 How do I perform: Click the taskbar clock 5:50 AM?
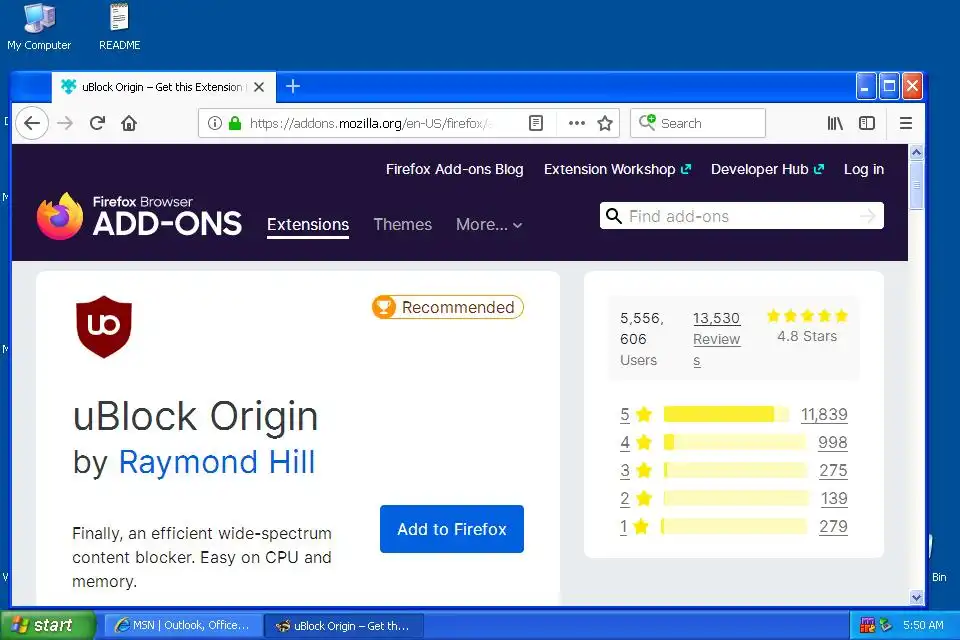click(x=923, y=625)
